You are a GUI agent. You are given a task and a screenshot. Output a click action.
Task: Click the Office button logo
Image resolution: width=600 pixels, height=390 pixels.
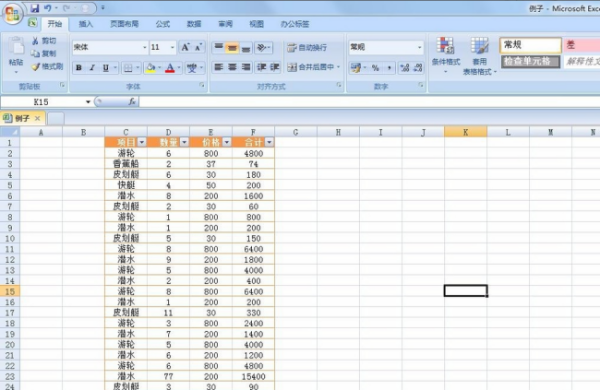coord(12,13)
